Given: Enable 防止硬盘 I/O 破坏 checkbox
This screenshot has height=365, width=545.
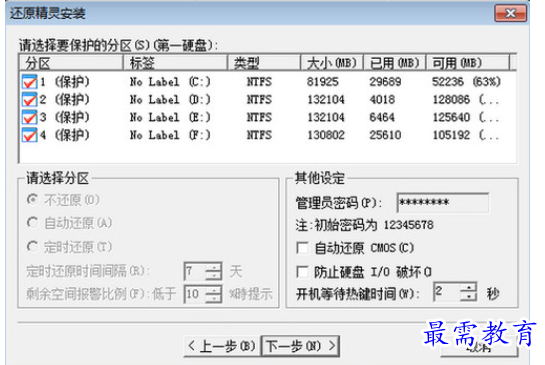Looking at the screenshot, I should [x=302, y=272].
